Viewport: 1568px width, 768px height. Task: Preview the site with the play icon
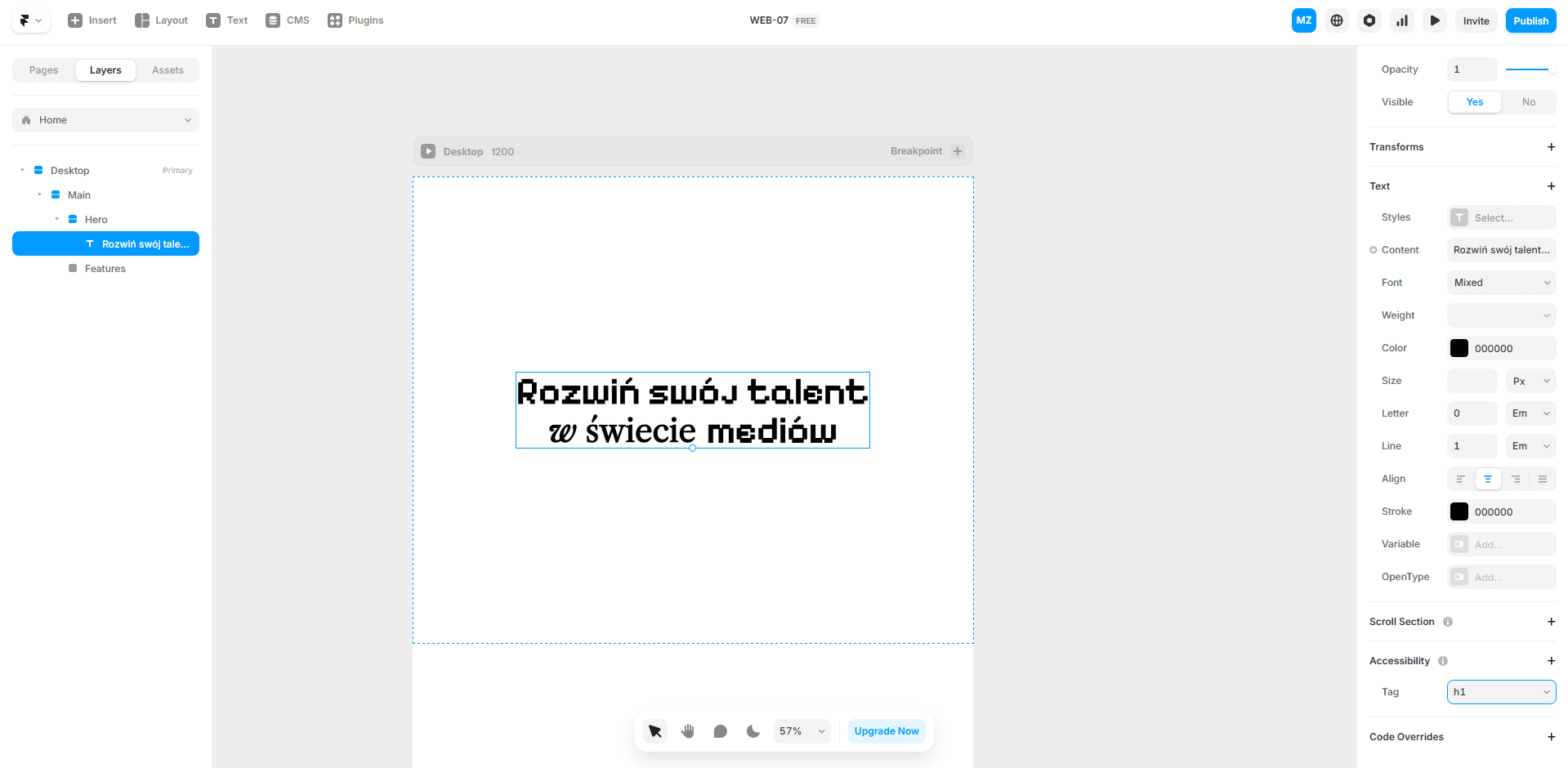1435,20
